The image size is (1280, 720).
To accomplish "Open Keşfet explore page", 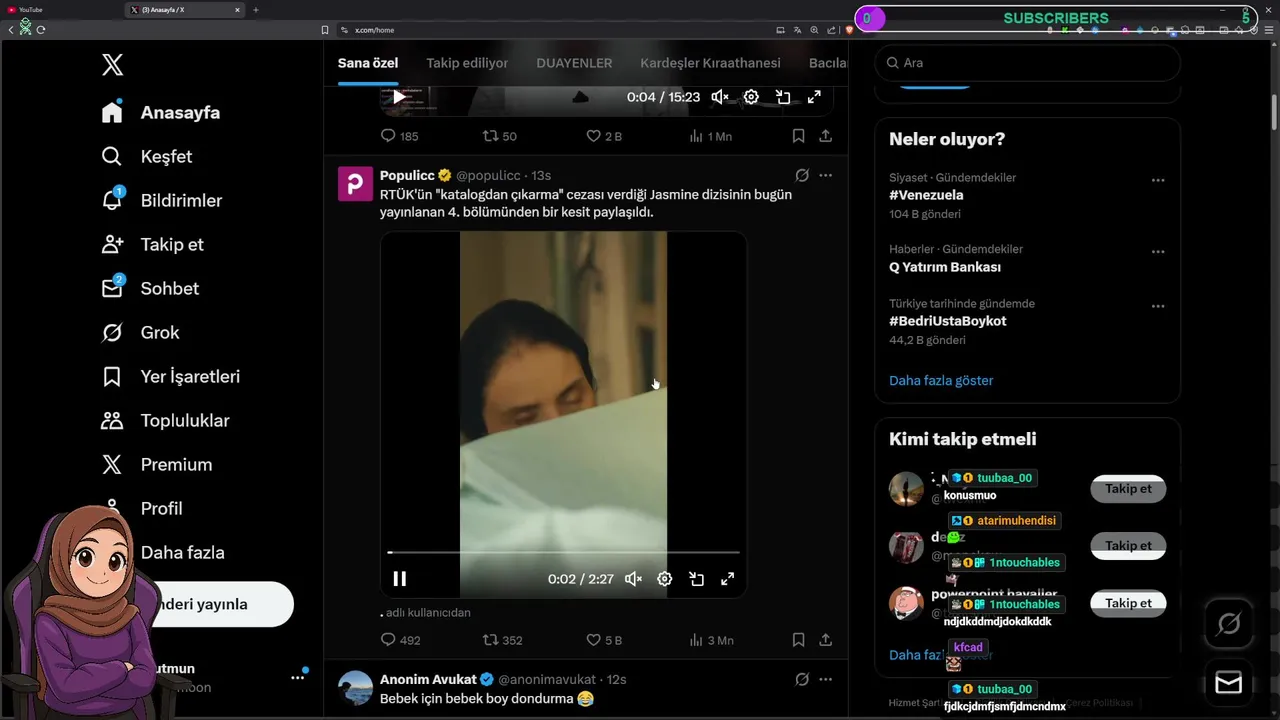I will pyautogui.click(x=146, y=156).
